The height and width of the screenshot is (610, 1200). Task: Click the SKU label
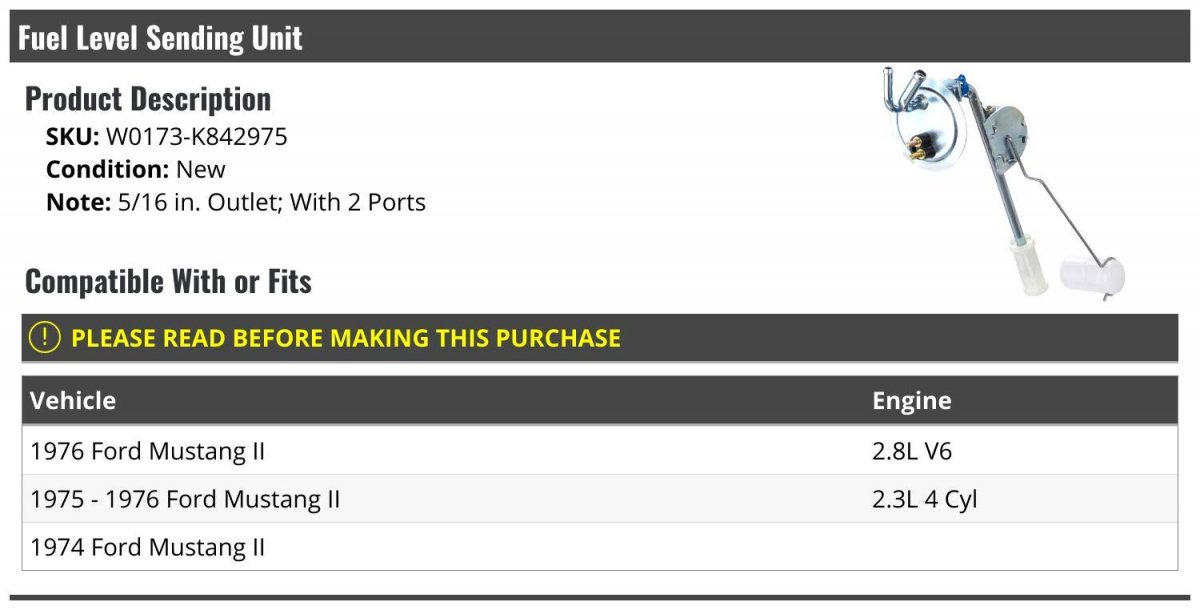click(x=72, y=137)
